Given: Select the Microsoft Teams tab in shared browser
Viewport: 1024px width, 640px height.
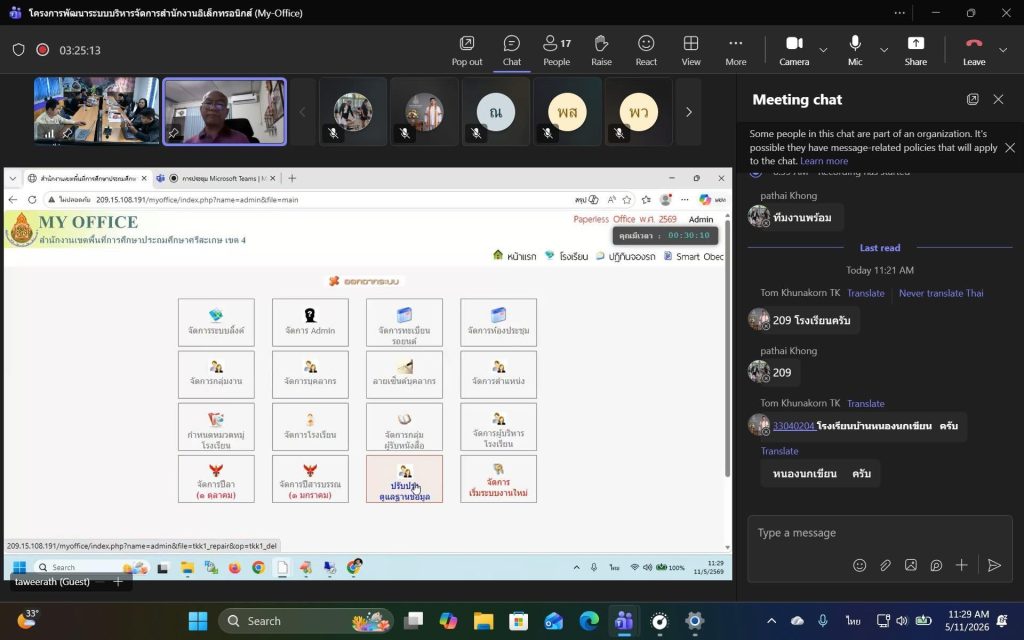Looking at the screenshot, I should pos(216,178).
